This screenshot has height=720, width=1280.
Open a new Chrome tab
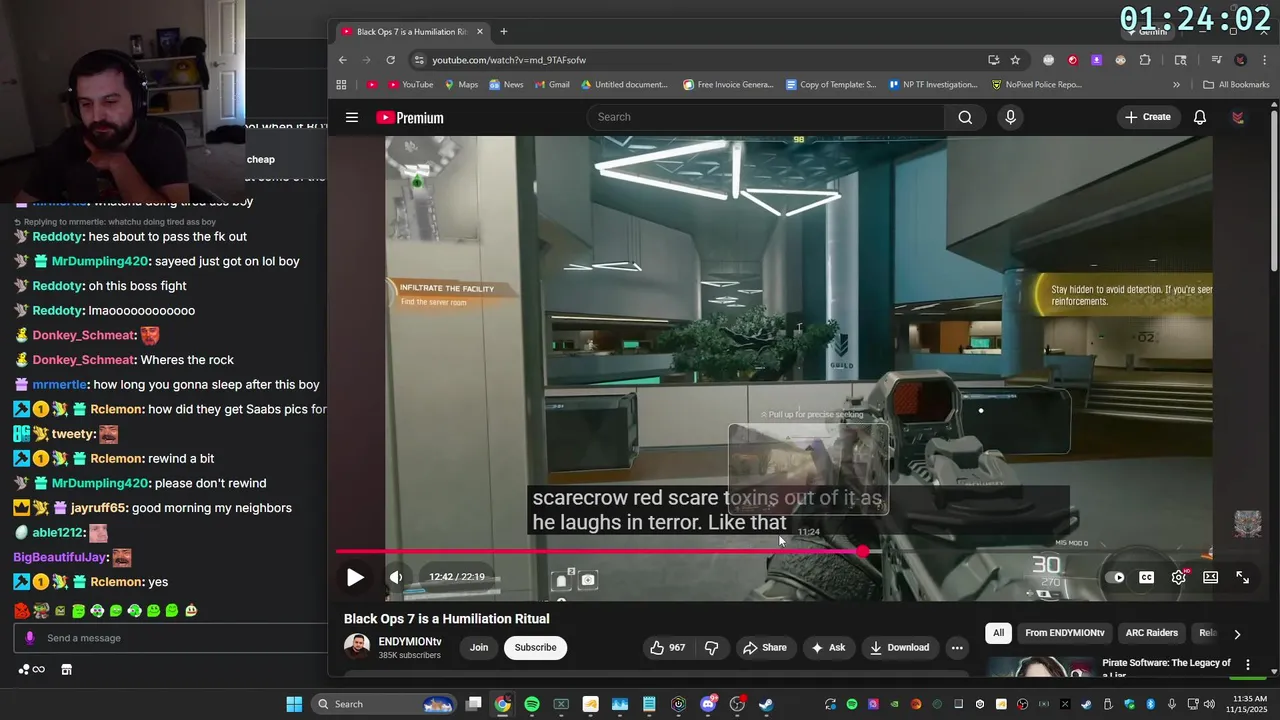point(503,31)
